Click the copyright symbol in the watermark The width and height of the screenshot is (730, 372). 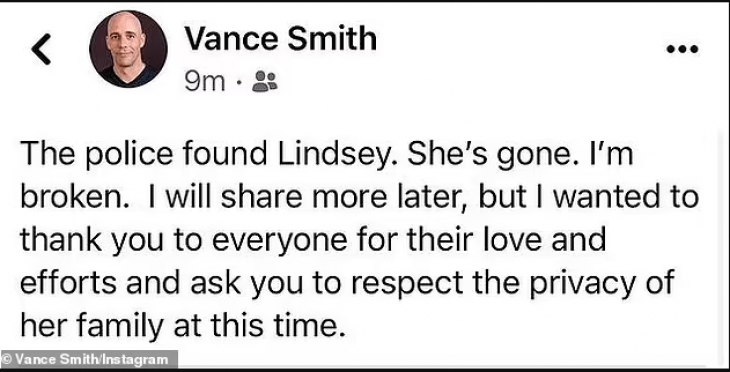coord(7,359)
